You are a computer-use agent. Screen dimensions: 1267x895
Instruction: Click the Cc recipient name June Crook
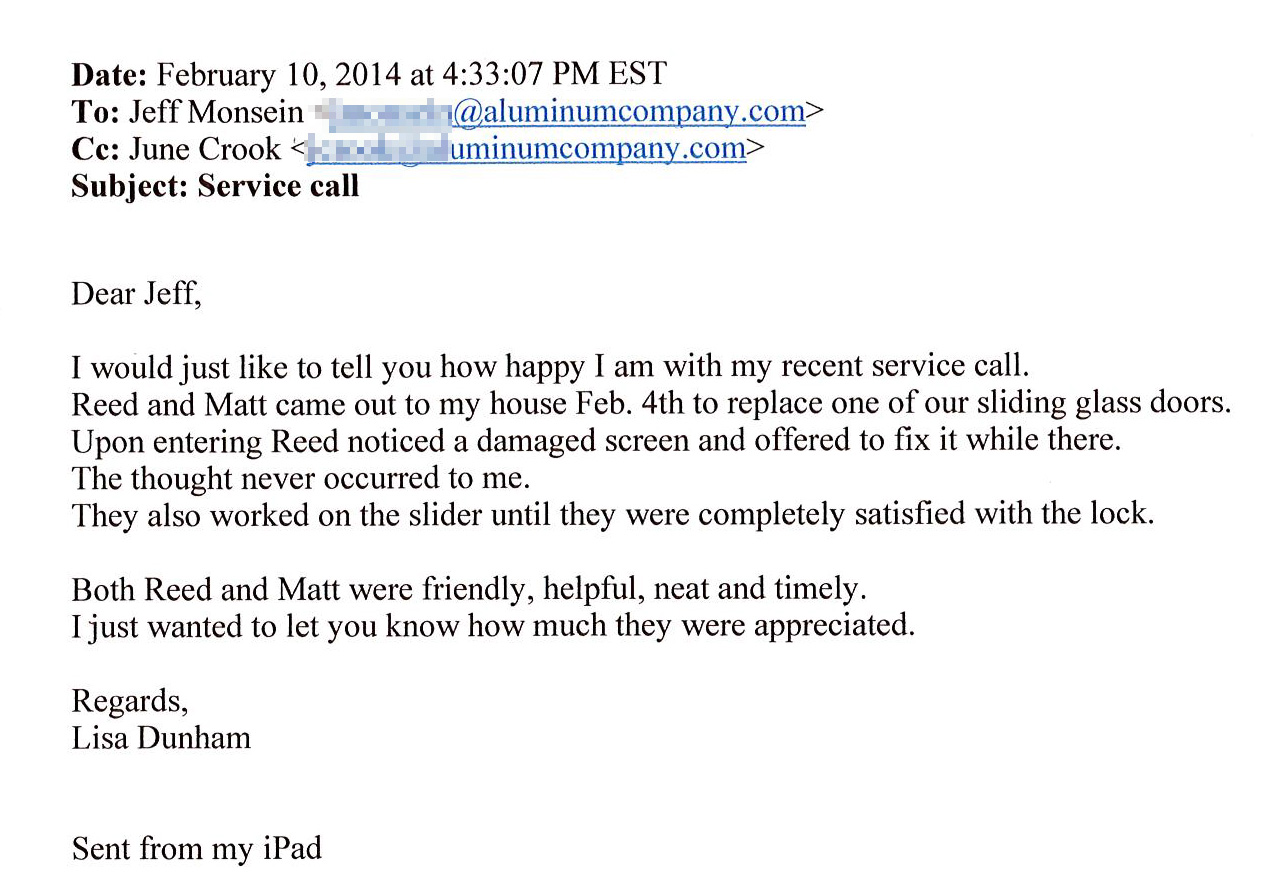205,149
